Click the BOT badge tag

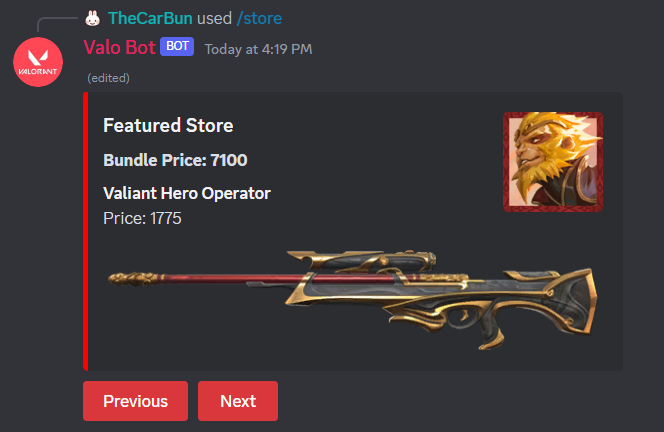[x=177, y=47]
